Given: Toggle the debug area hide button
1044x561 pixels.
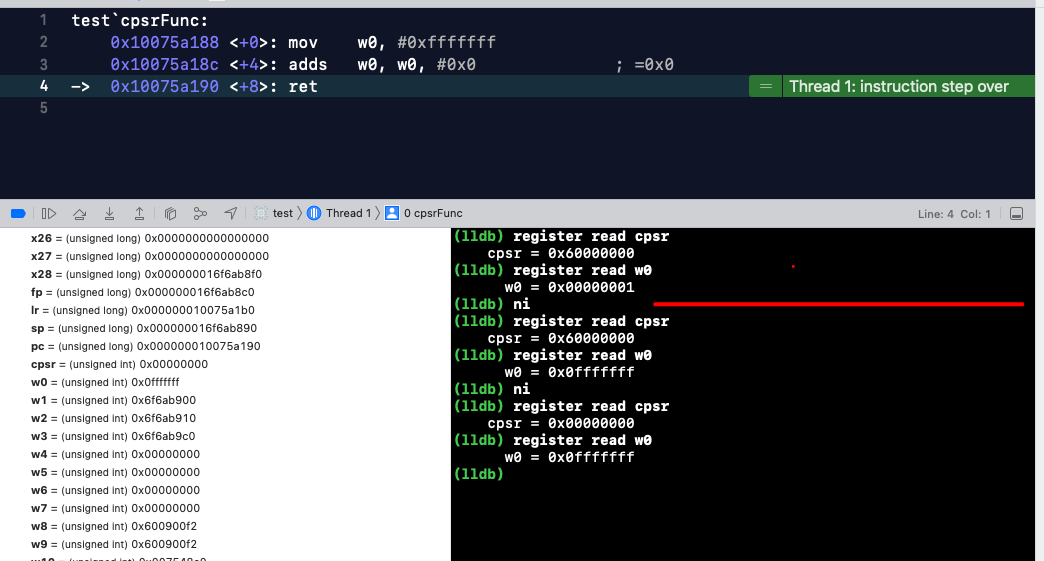Looking at the screenshot, I should point(1016,214).
